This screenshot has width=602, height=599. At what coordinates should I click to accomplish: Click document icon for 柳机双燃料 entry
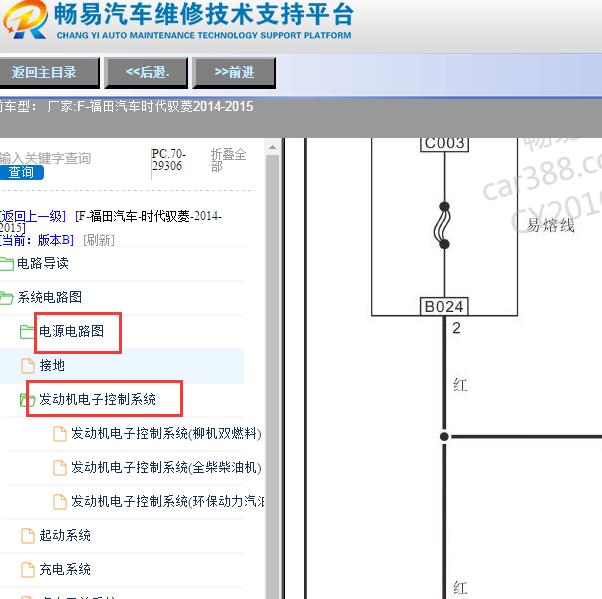click(x=60, y=434)
